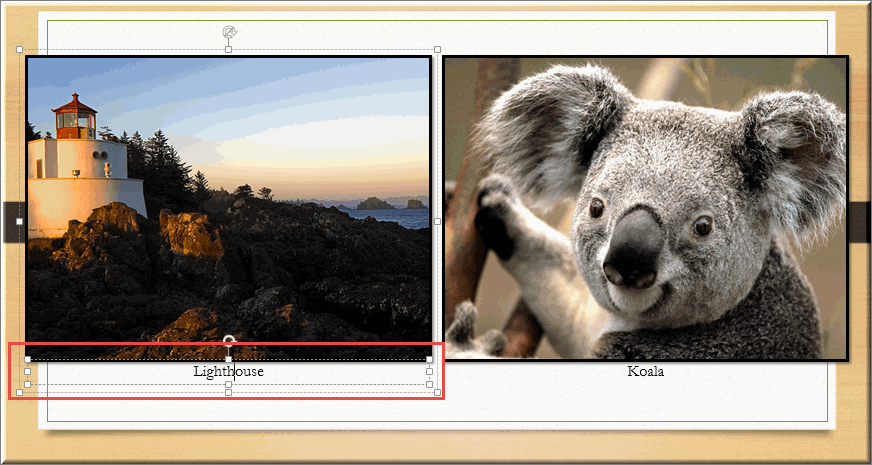Click the Koala caption text
This screenshot has width=872, height=465.
tap(646, 371)
